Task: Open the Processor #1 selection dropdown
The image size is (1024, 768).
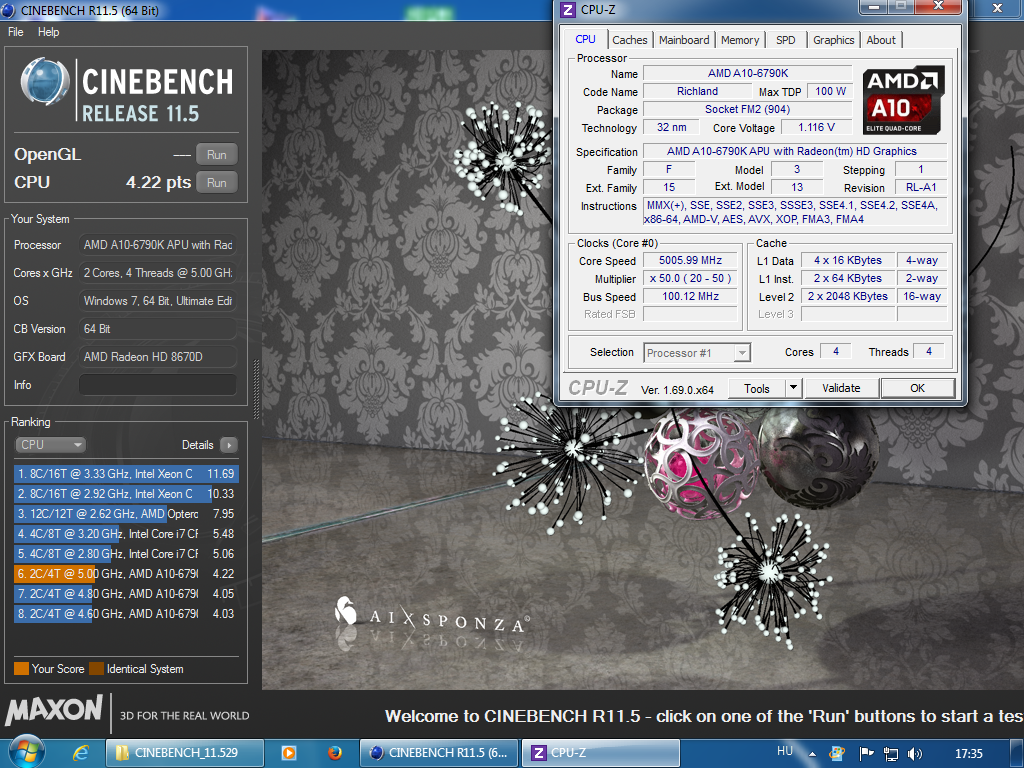Action: coord(697,353)
